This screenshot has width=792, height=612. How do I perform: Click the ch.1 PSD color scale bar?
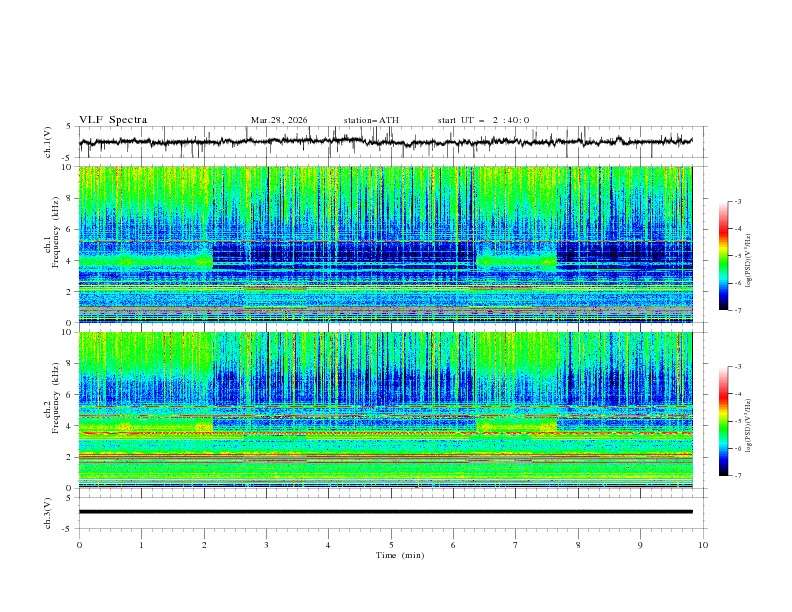(x=723, y=256)
